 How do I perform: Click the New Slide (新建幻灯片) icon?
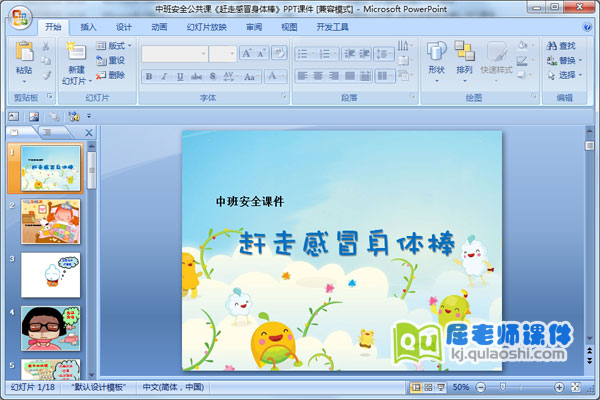click(x=76, y=51)
